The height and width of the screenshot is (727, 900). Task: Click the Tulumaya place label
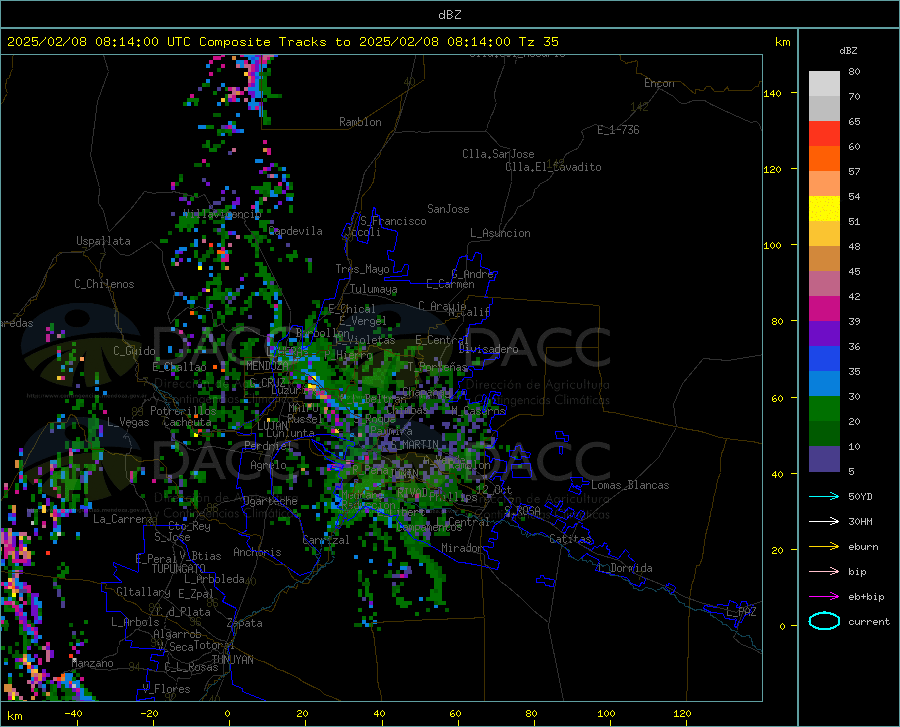click(x=374, y=289)
